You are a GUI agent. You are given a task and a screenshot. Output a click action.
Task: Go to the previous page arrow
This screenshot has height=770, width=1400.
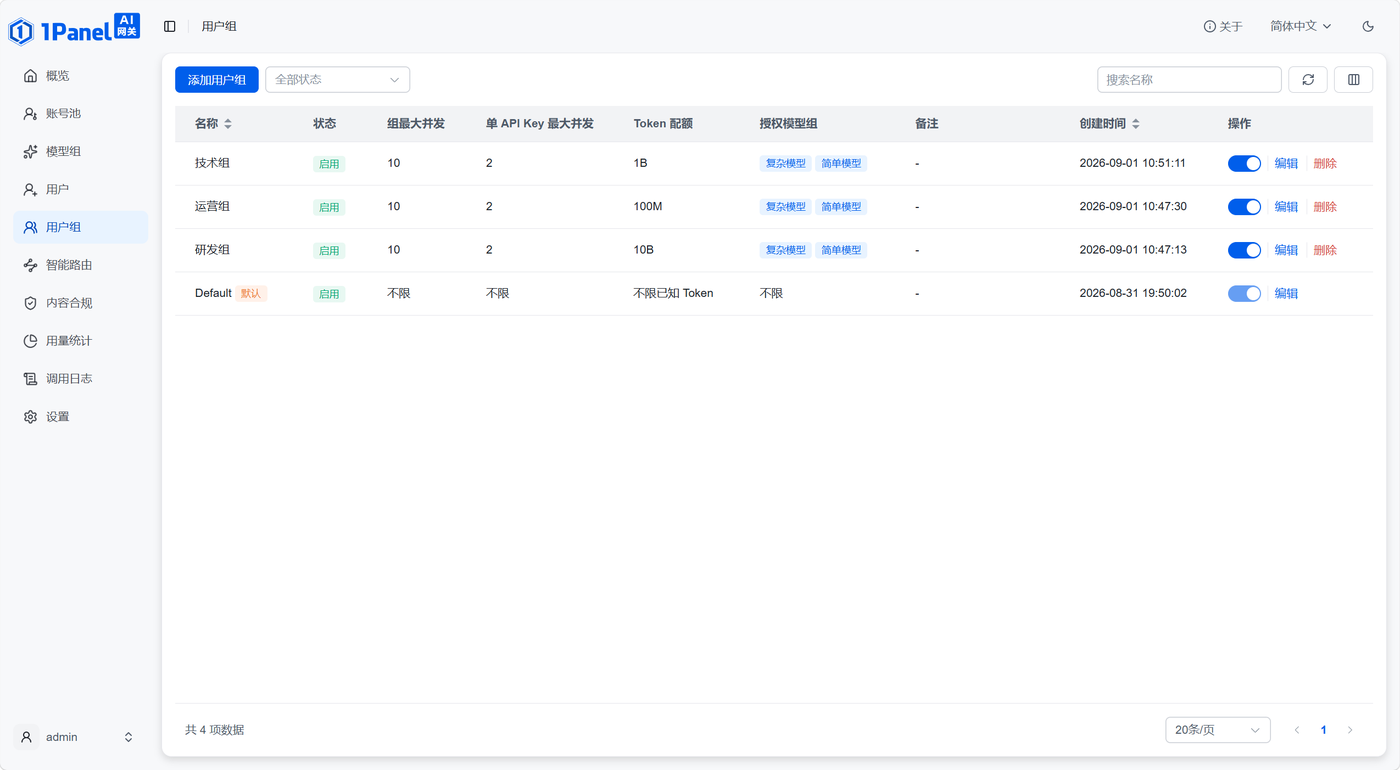point(1297,730)
